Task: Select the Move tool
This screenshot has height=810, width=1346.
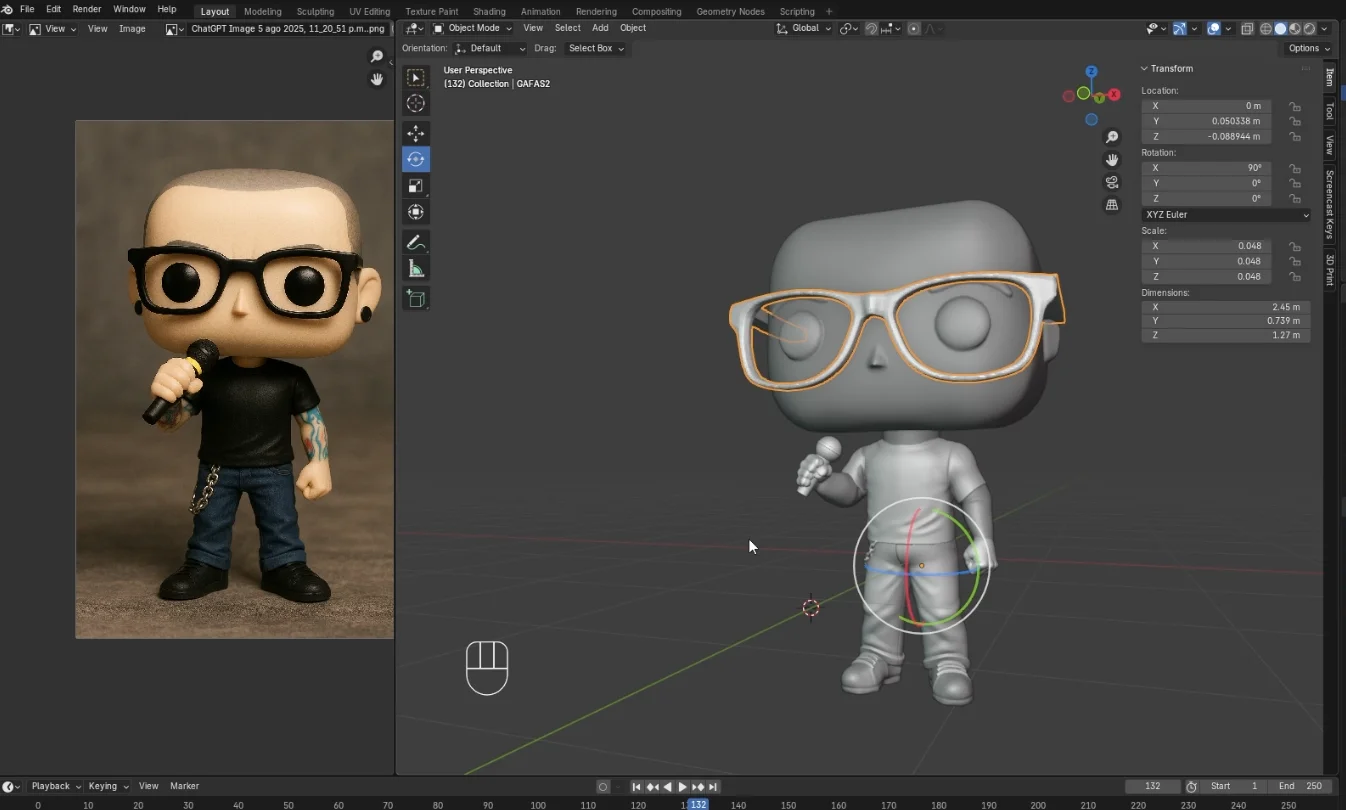Action: point(415,133)
